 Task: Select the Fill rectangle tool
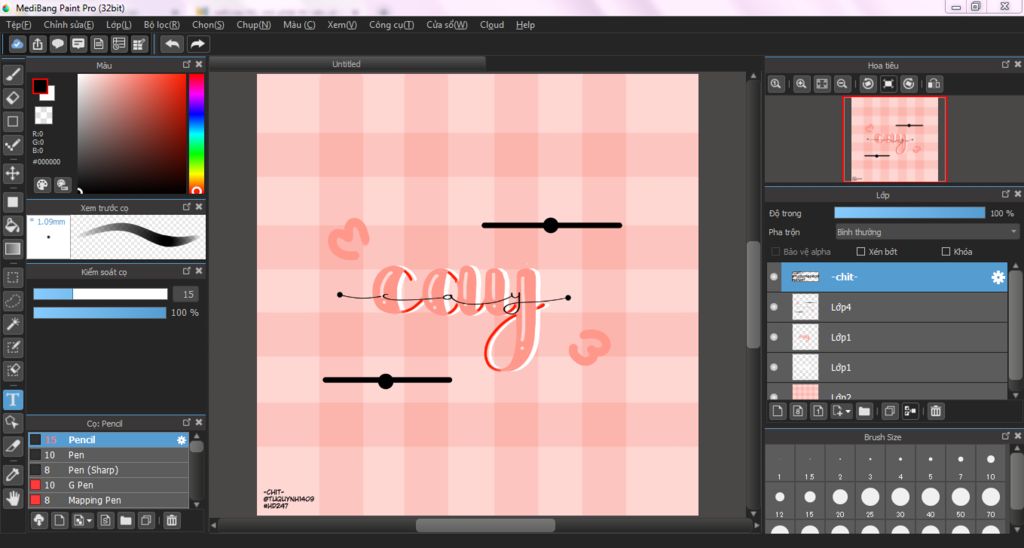coord(12,202)
